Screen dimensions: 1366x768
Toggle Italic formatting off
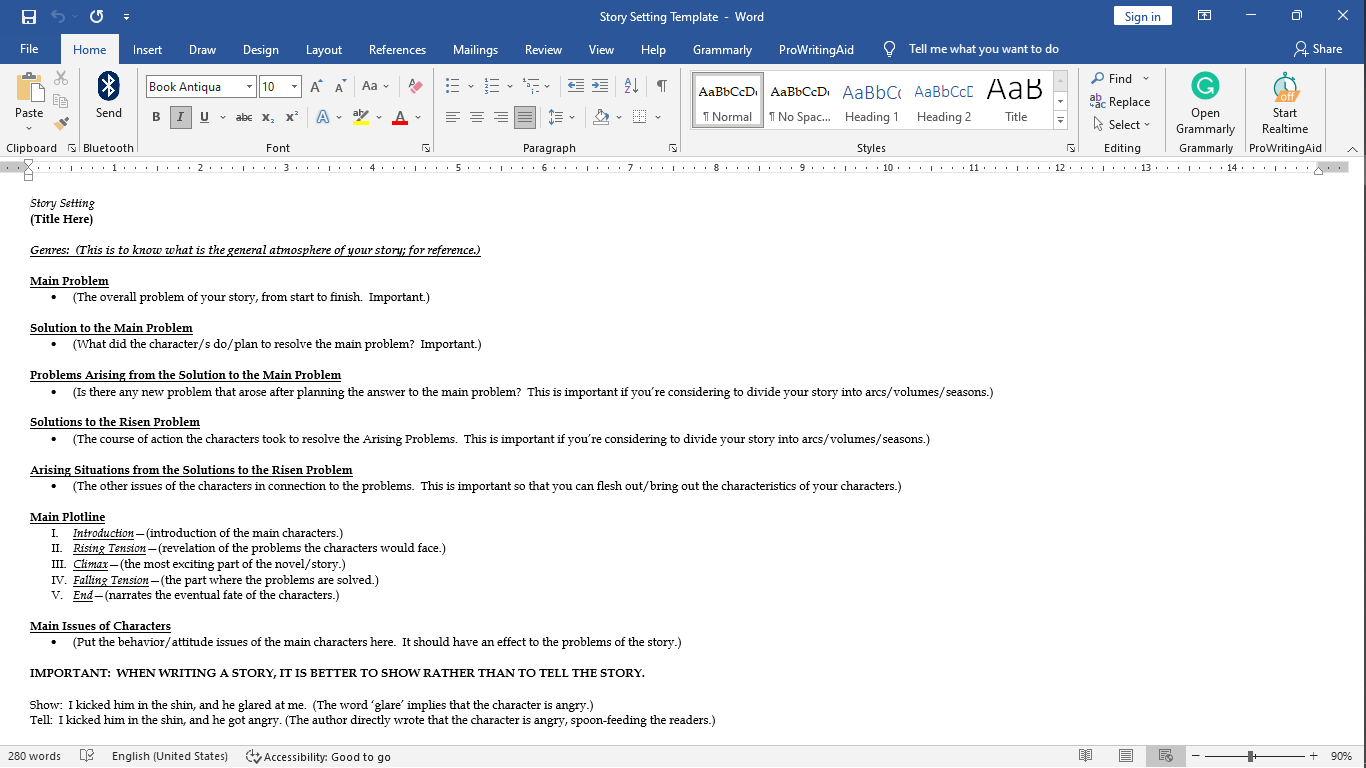click(x=180, y=117)
